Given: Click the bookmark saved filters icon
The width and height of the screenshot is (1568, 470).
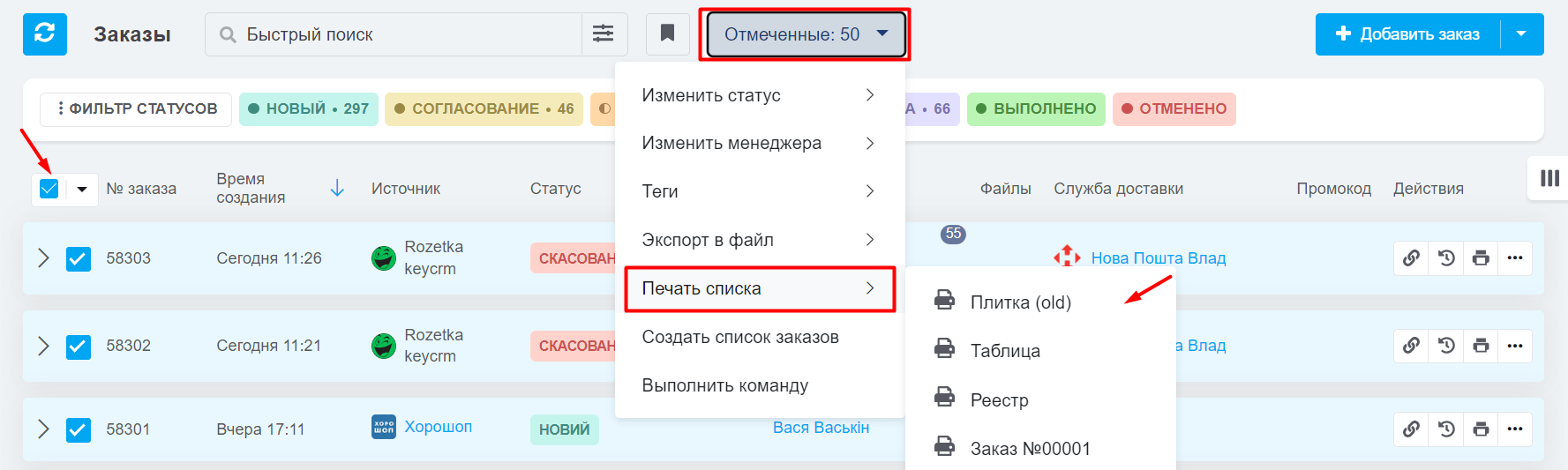Looking at the screenshot, I should click(x=668, y=34).
